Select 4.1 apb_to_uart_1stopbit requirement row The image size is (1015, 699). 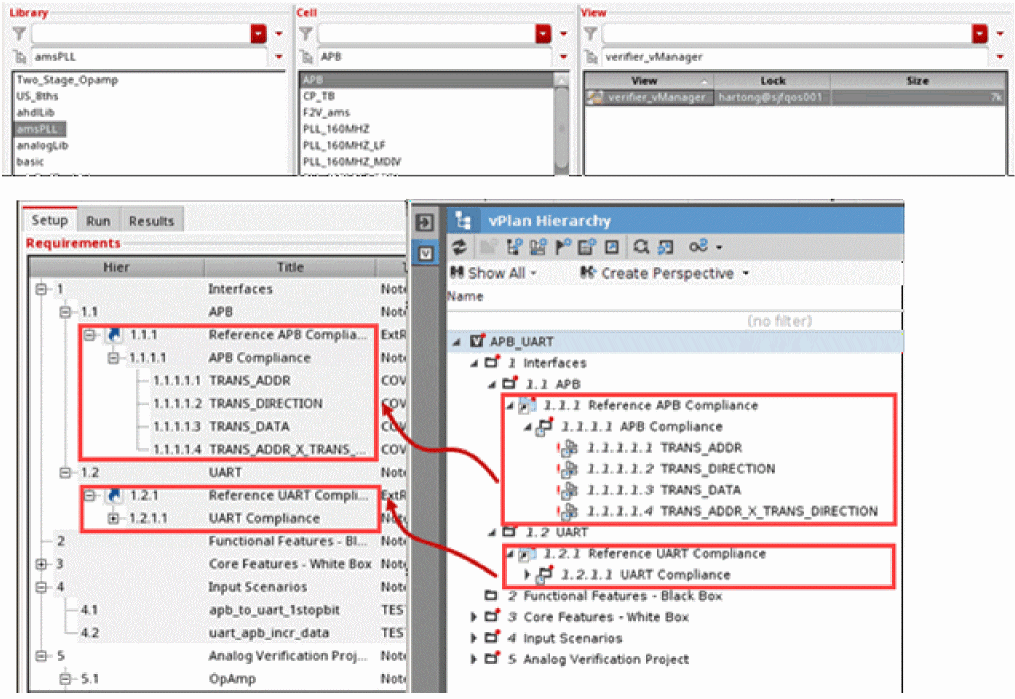pyautogui.click(x=217, y=610)
